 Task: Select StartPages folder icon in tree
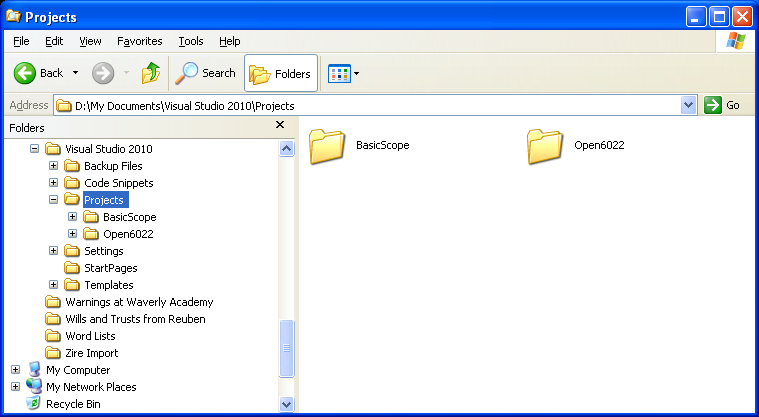[72, 267]
